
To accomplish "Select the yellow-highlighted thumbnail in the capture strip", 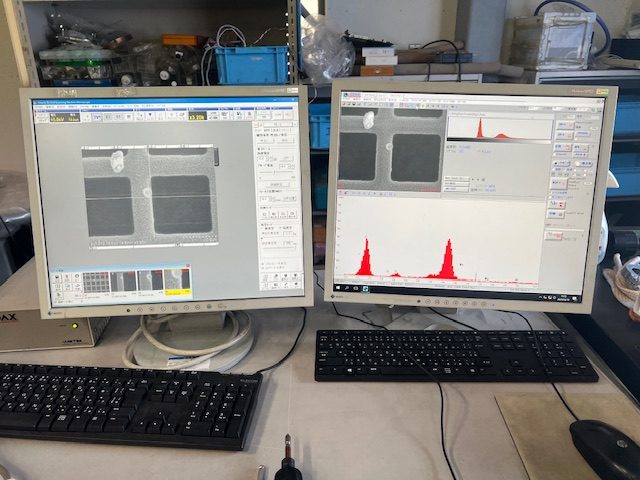I will click(x=177, y=282).
